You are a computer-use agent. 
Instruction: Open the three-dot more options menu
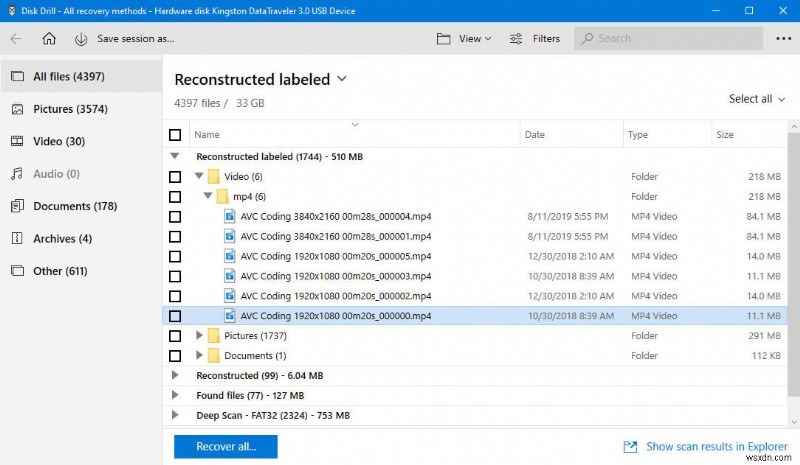(782, 39)
